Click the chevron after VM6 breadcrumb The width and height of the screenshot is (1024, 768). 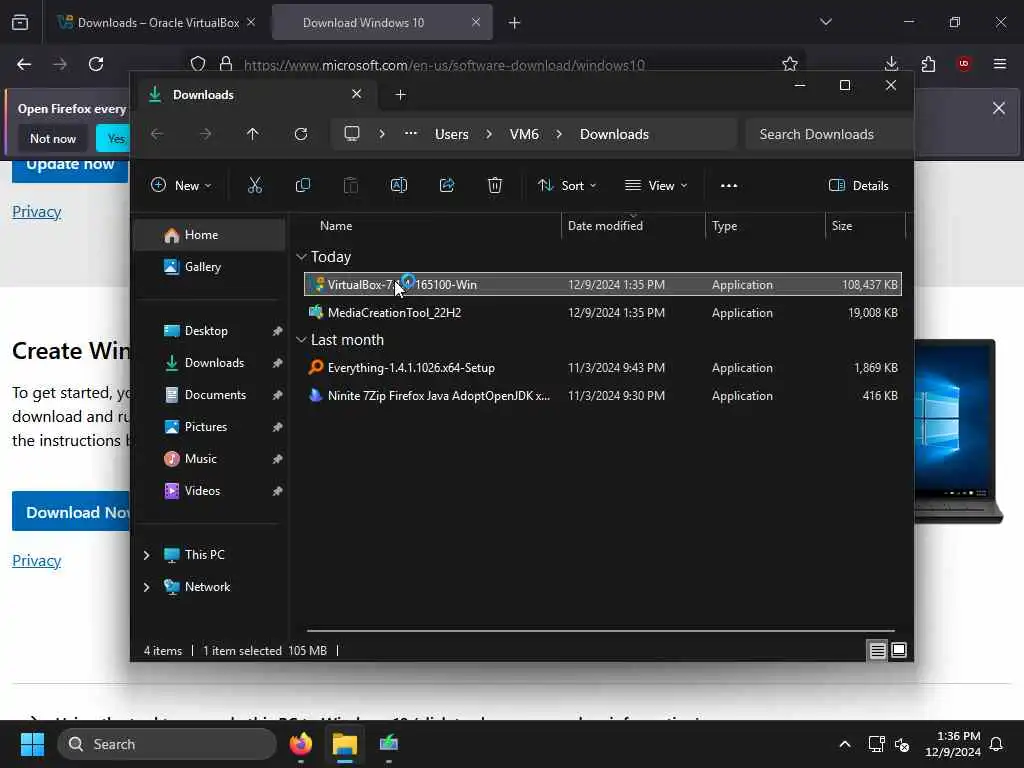559,134
